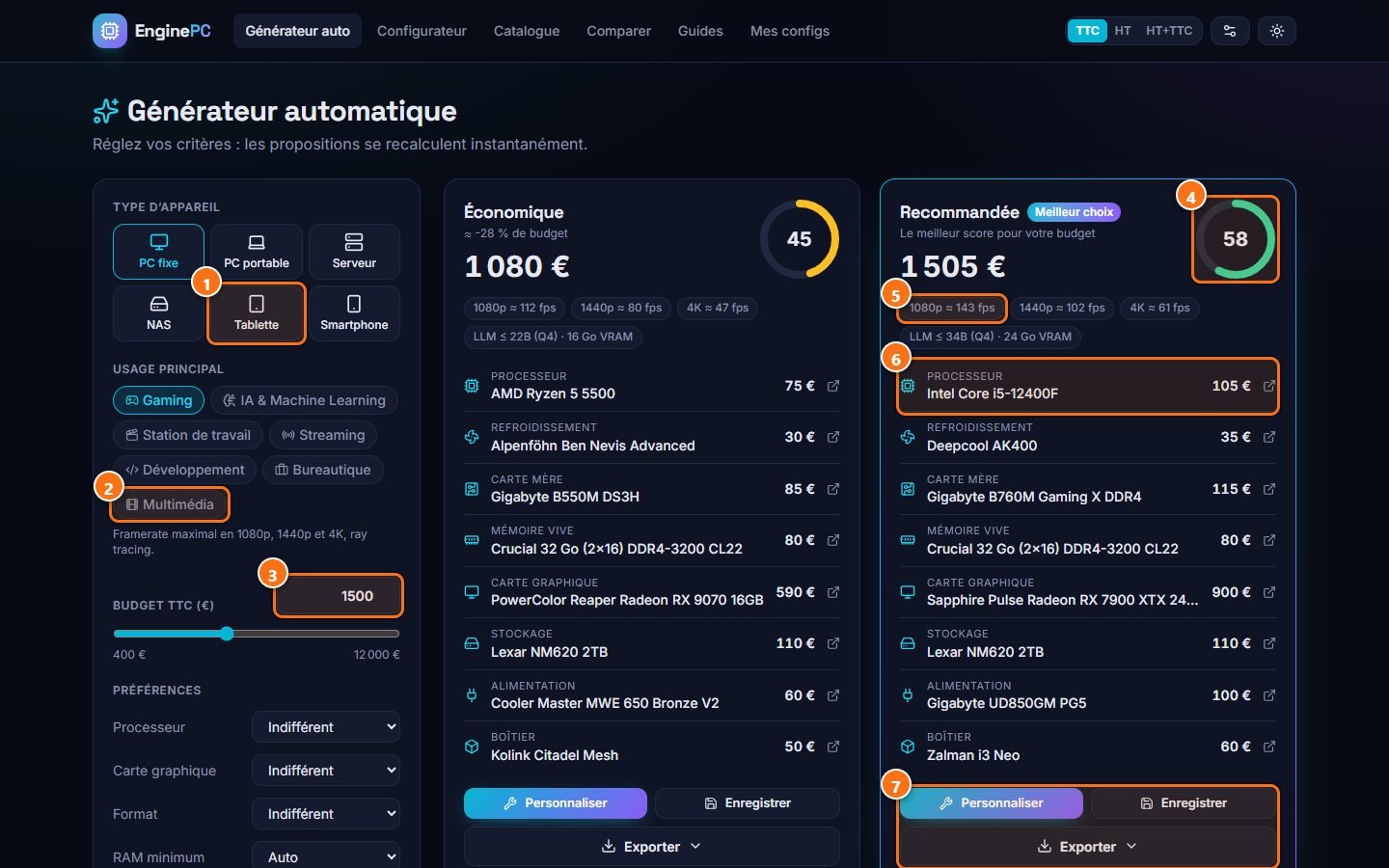This screenshot has width=1389, height=868.
Task: Open Mes configs tab
Action: click(x=790, y=31)
